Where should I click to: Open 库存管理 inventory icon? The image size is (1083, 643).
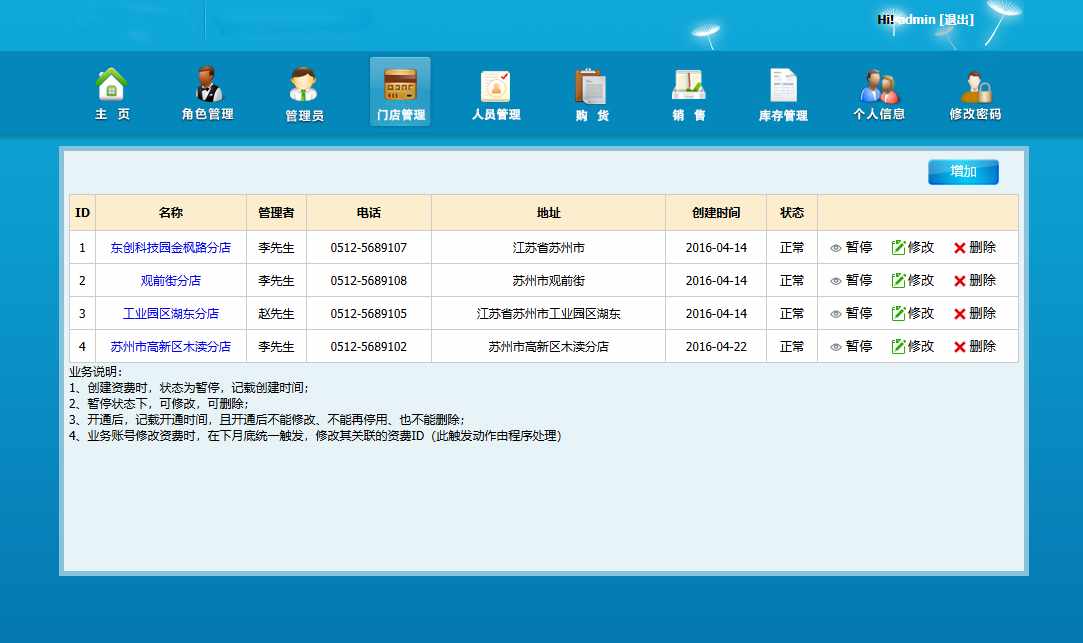[x=783, y=93]
